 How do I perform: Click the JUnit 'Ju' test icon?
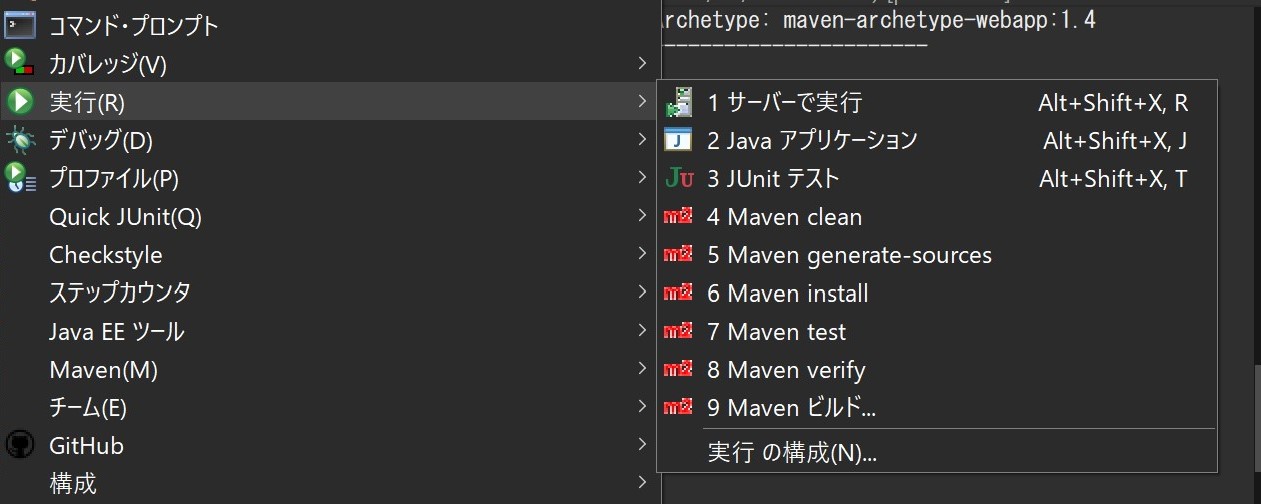tap(679, 179)
